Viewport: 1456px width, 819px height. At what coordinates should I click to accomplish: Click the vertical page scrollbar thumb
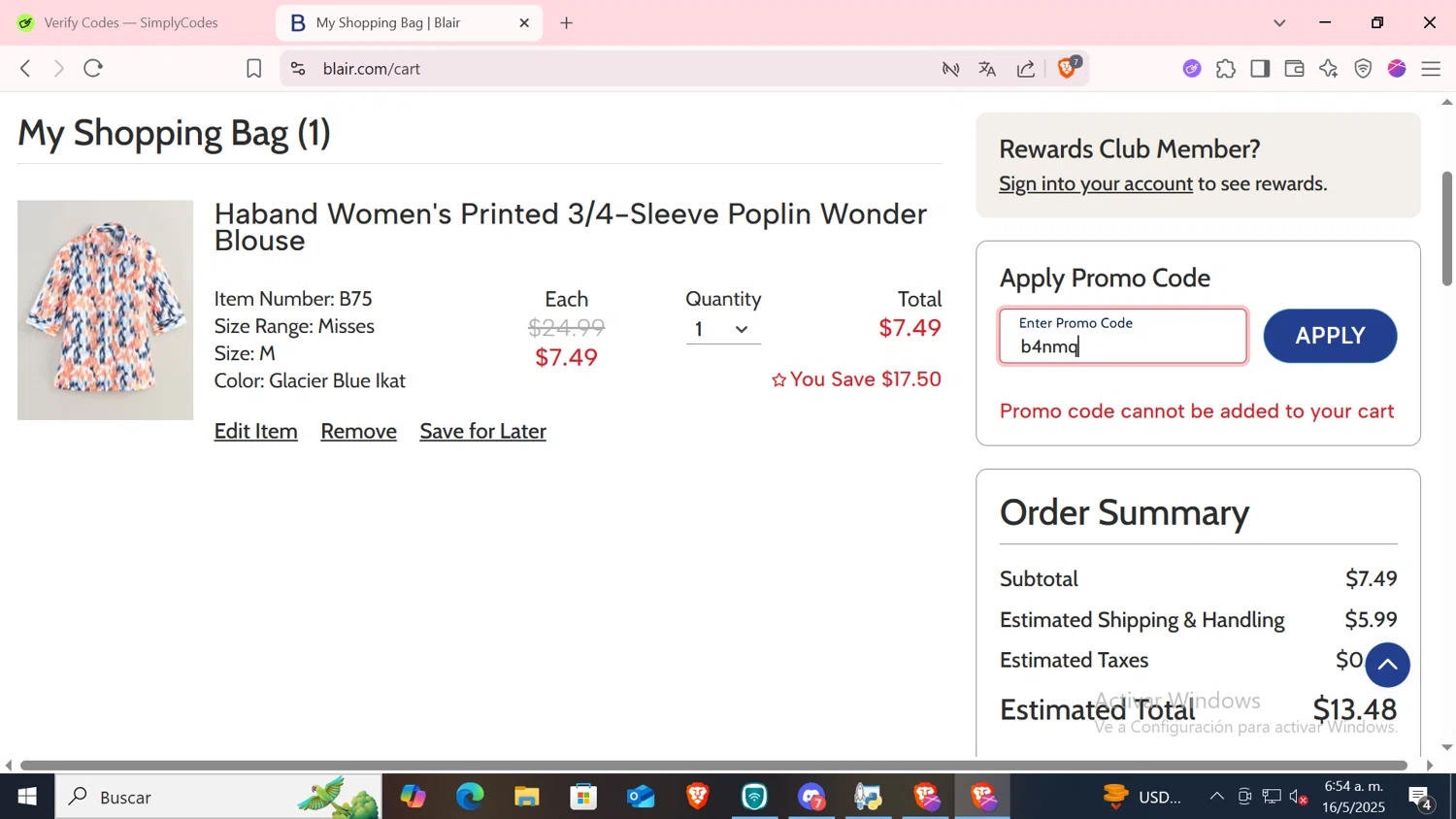1447,229
